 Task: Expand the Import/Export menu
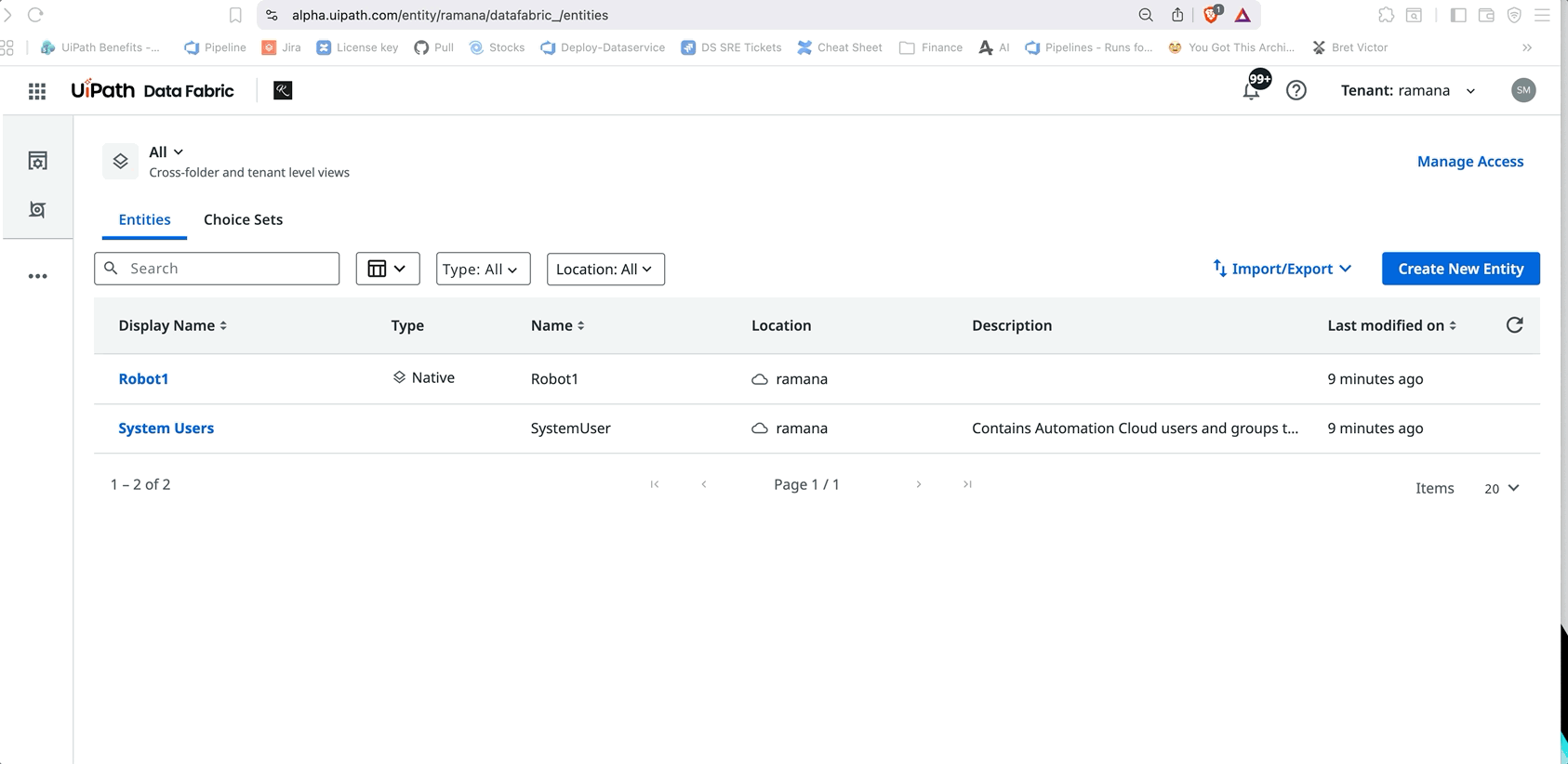click(1282, 269)
